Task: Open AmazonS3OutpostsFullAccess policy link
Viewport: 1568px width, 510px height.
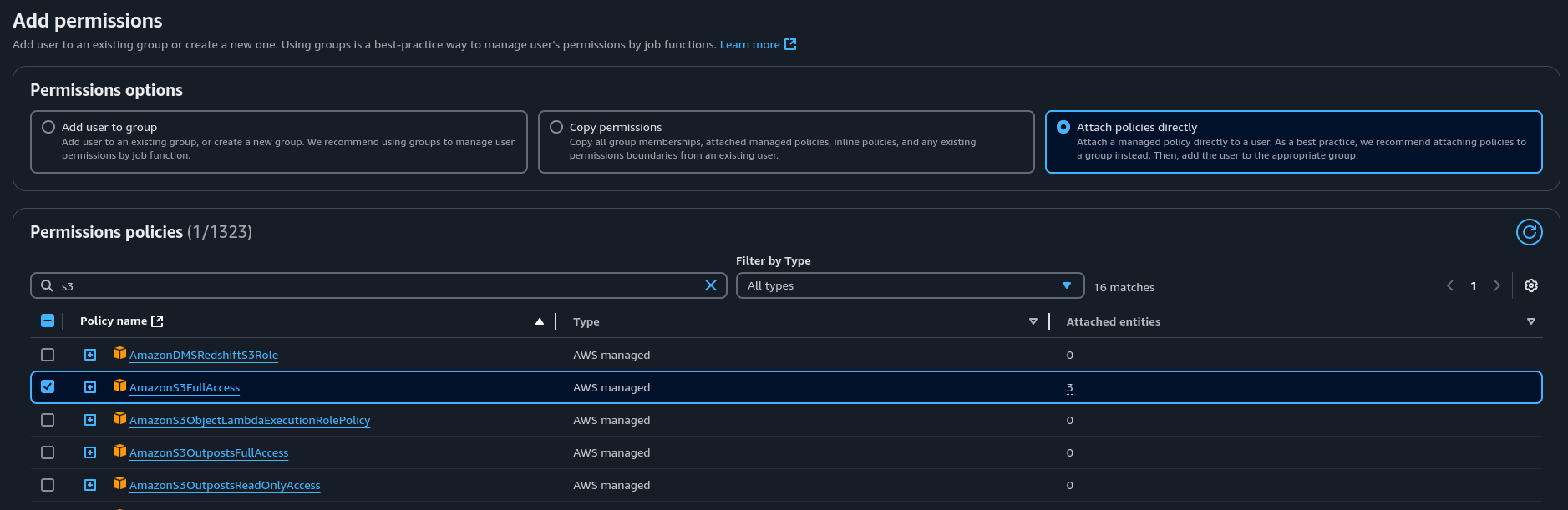Action: click(209, 452)
